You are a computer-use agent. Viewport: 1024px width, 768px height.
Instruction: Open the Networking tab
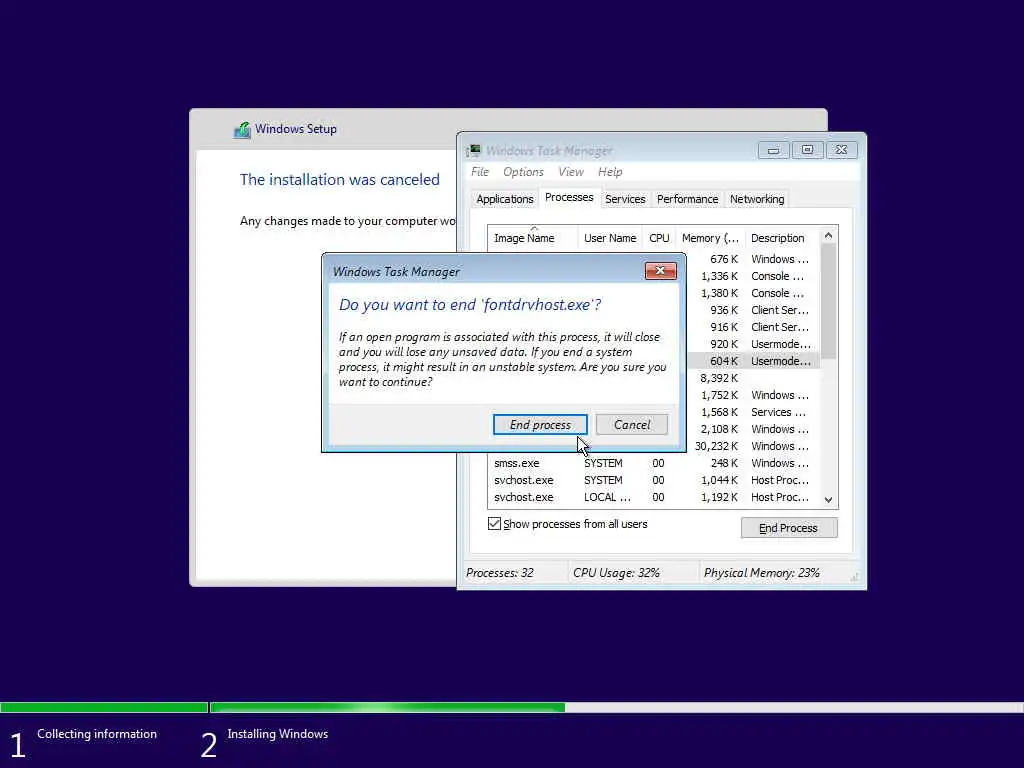[757, 199]
